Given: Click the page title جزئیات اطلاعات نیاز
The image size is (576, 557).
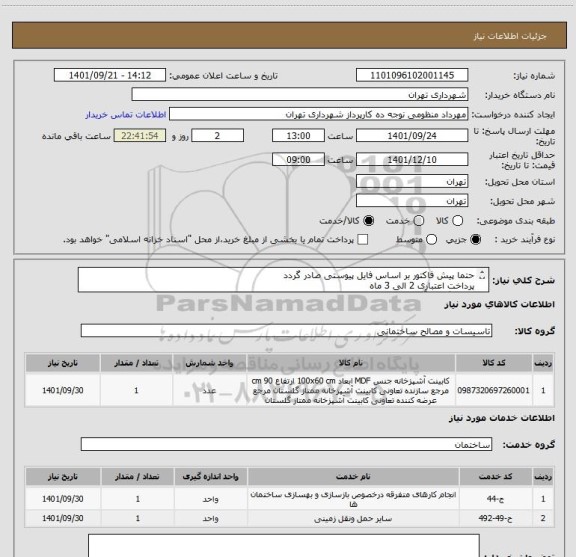Looking at the screenshot, I should (x=510, y=36).
